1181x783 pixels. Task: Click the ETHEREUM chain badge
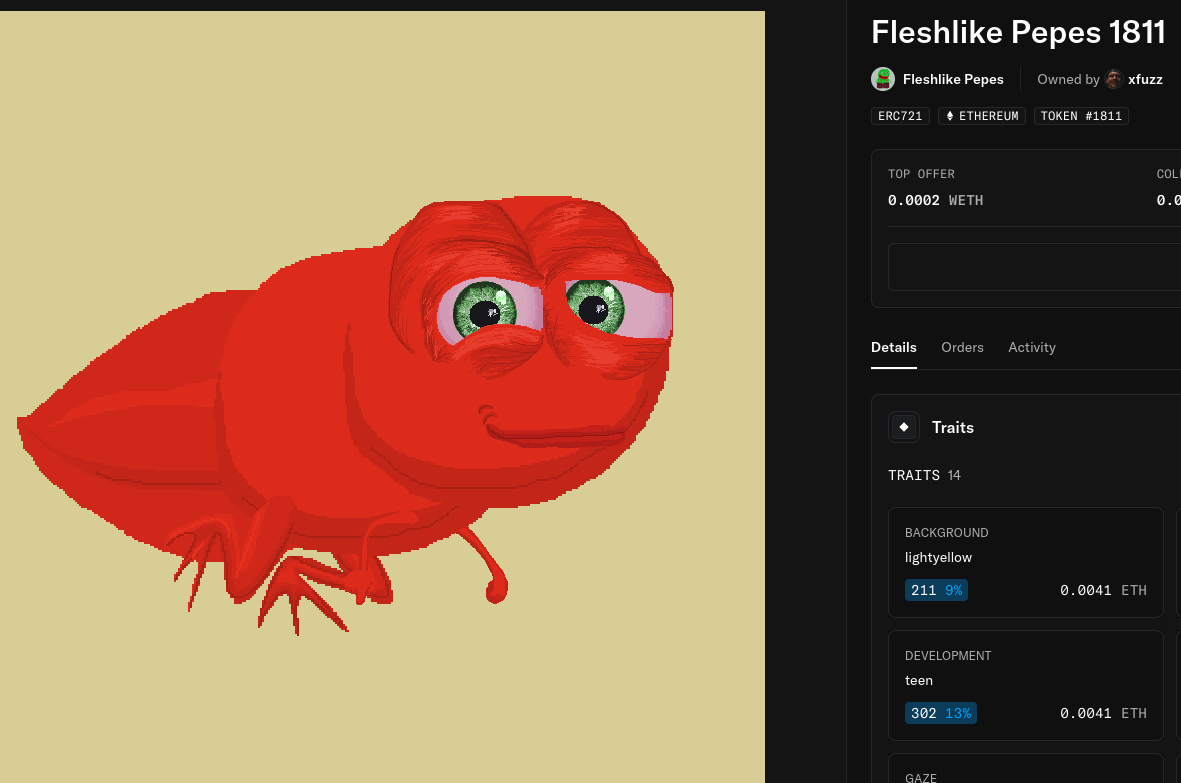tap(981, 116)
